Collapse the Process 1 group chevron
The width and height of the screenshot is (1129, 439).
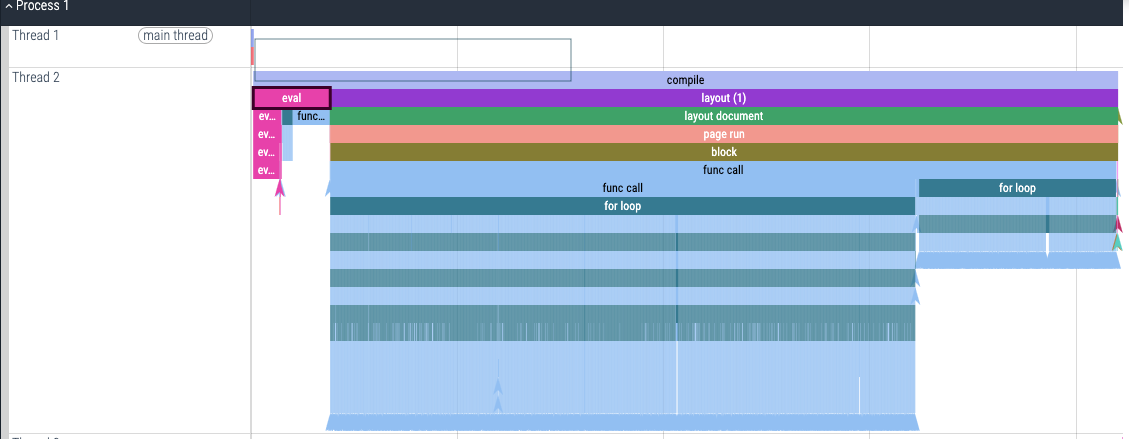coord(8,6)
